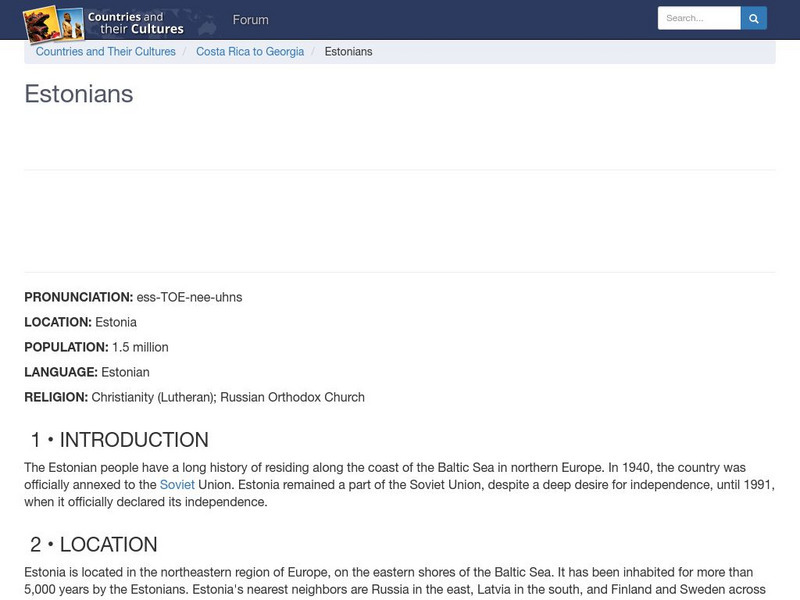Click the 1 • INTRODUCTION heading
The width and height of the screenshot is (800, 600).
tap(119, 440)
